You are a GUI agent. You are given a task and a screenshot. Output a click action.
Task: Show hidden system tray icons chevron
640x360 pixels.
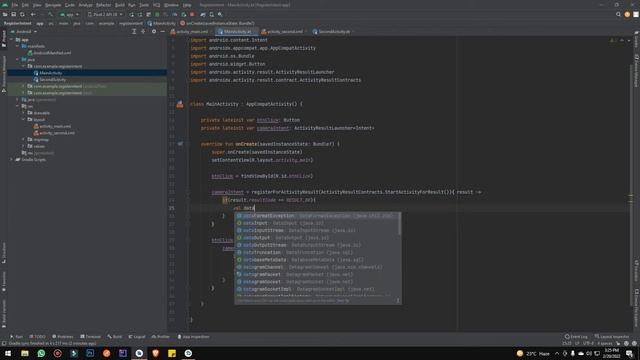point(557,353)
